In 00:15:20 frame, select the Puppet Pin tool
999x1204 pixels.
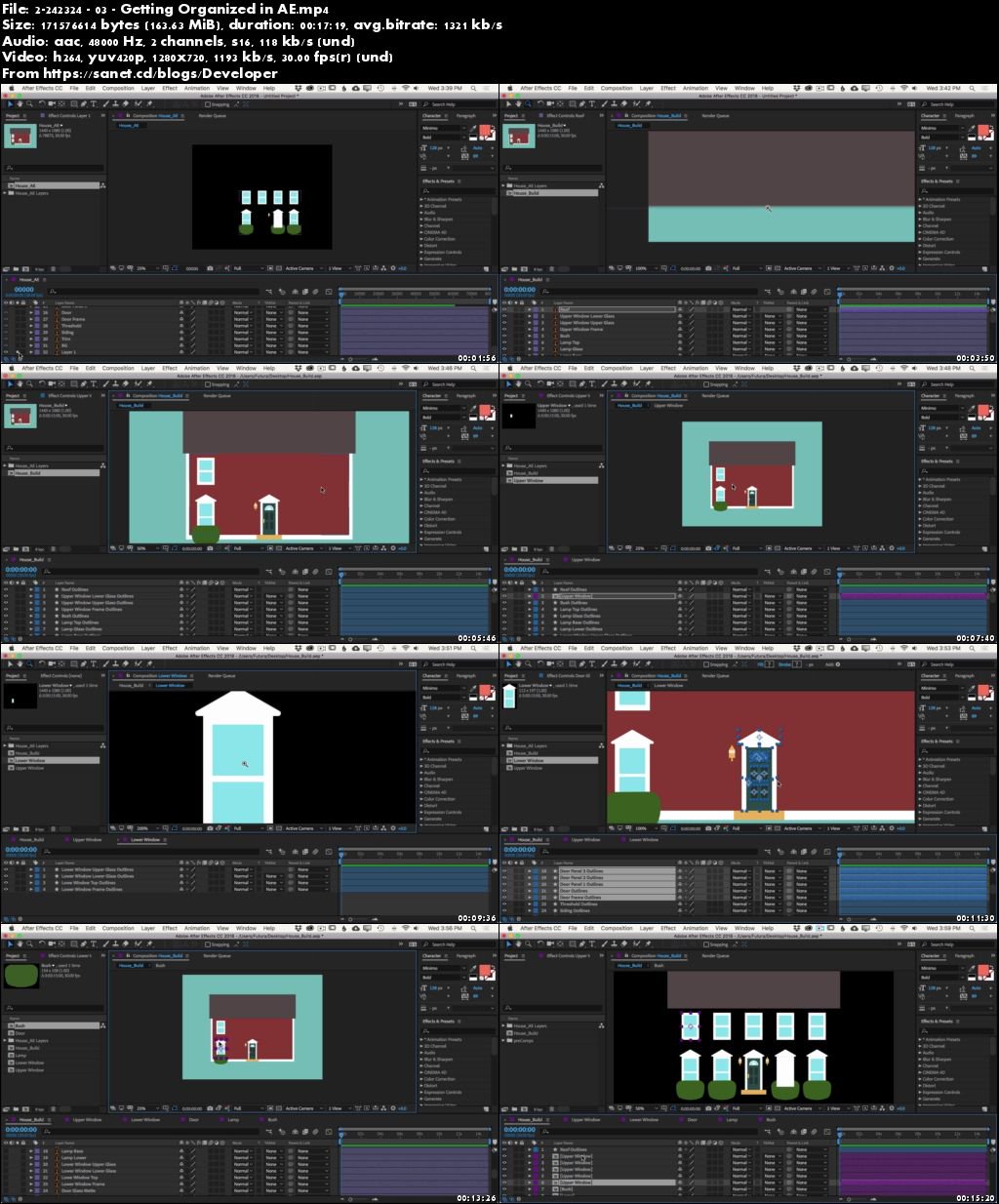tap(648, 944)
